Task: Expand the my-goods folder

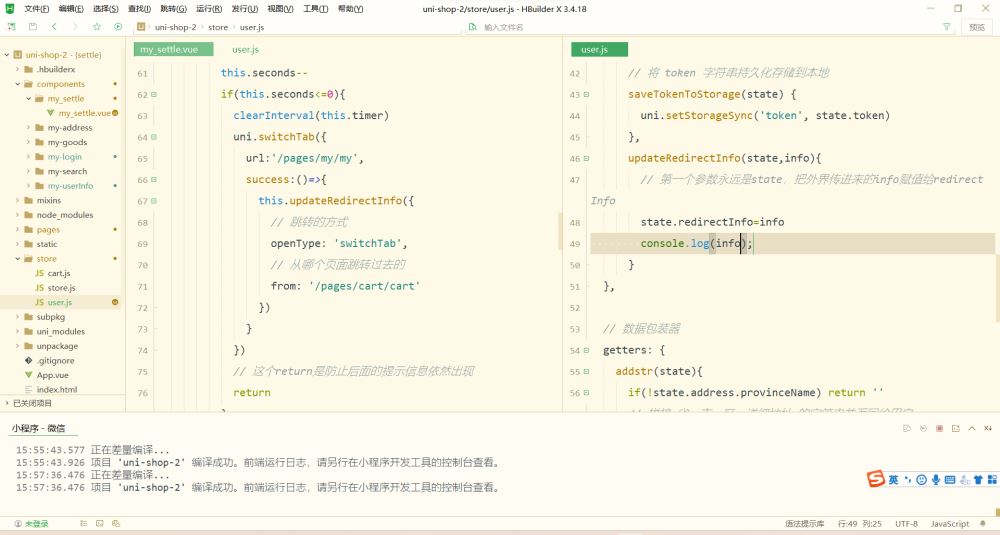Action: click(29, 142)
